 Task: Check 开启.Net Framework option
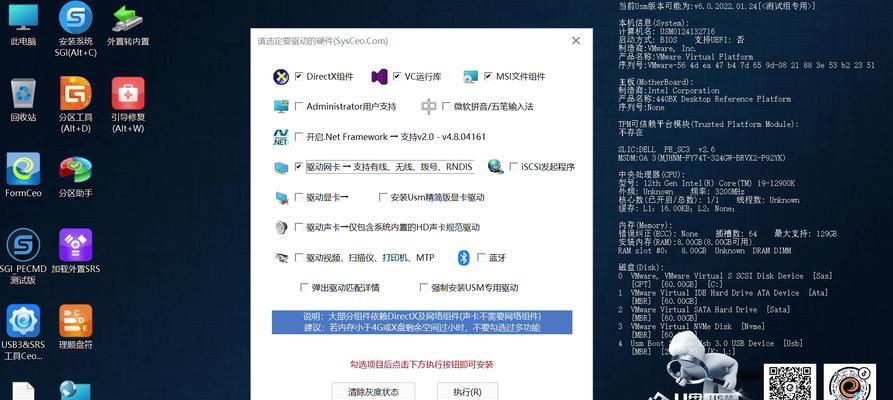pyautogui.click(x=298, y=137)
